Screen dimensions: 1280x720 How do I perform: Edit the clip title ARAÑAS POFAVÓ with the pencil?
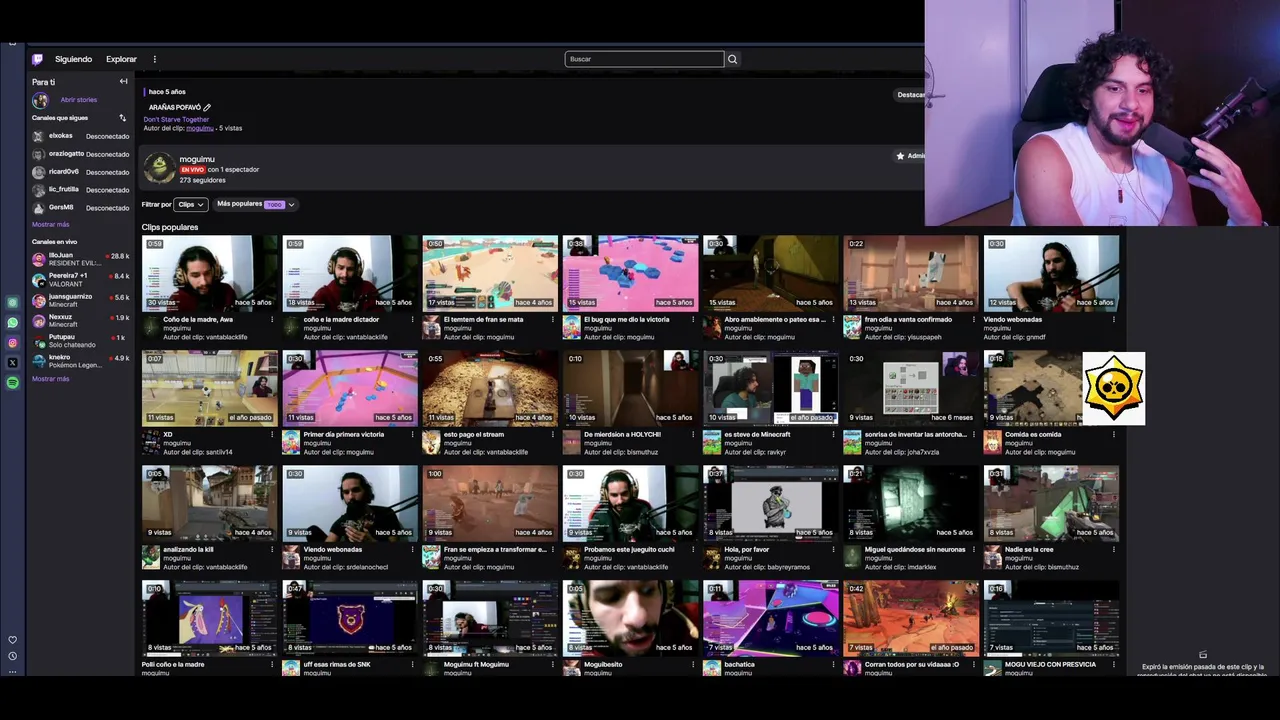click(x=207, y=107)
